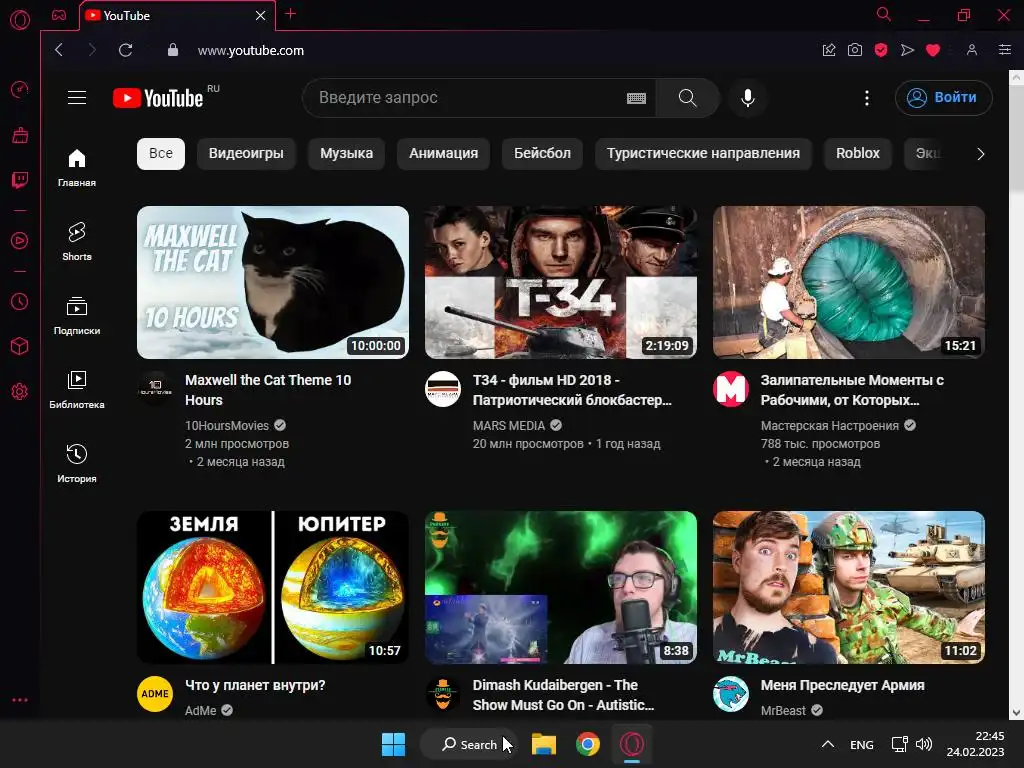Open Мастерская Настроения channel avatar
This screenshot has width=1024, height=768.
731,389
